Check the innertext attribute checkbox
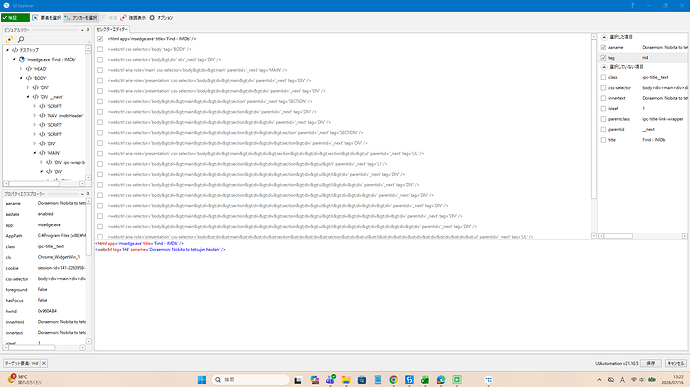 603,98
